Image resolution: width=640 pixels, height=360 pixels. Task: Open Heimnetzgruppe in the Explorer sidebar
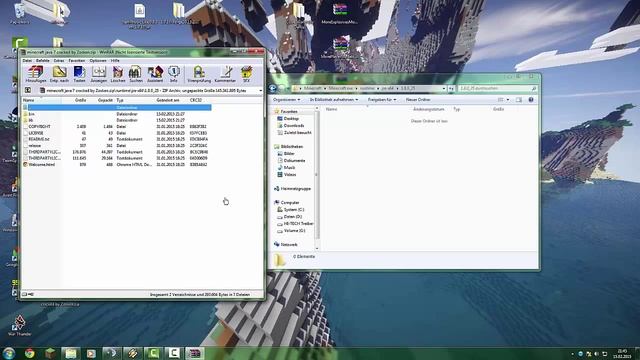(296, 189)
